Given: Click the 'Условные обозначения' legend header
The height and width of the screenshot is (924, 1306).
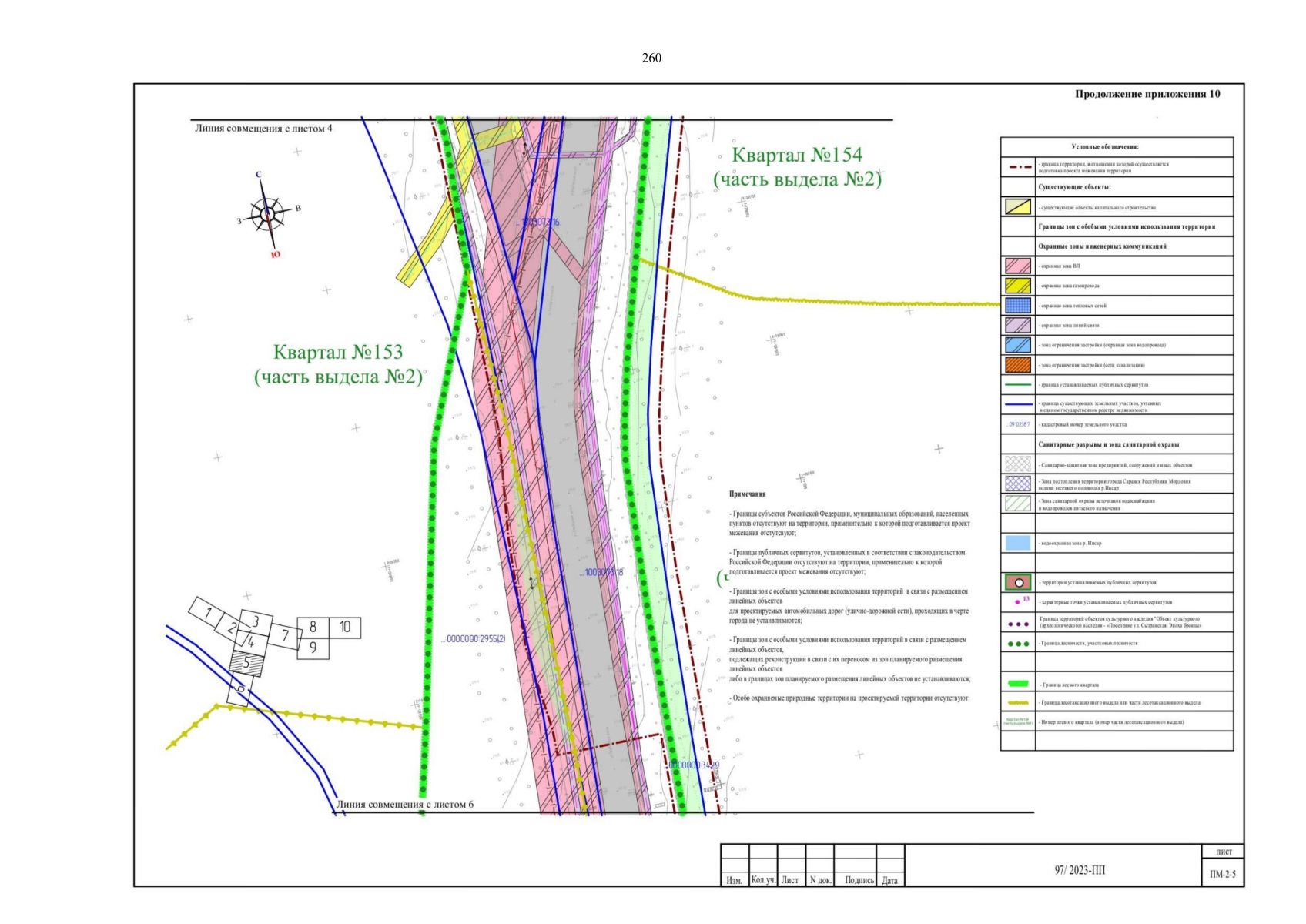Looking at the screenshot, I should coord(1104,147).
